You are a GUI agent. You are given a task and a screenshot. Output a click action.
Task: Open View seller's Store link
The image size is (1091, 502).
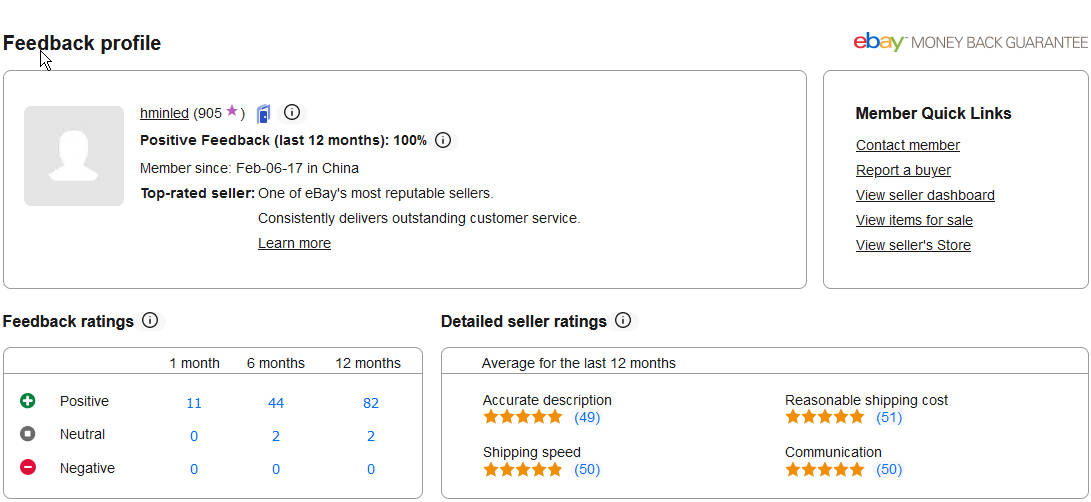[913, 245]
